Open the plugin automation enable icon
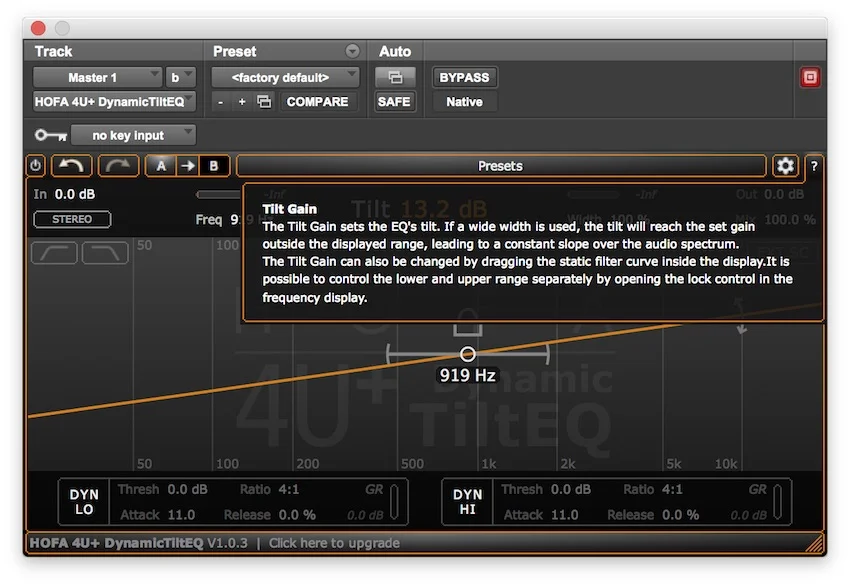 (x=395, y=78)
